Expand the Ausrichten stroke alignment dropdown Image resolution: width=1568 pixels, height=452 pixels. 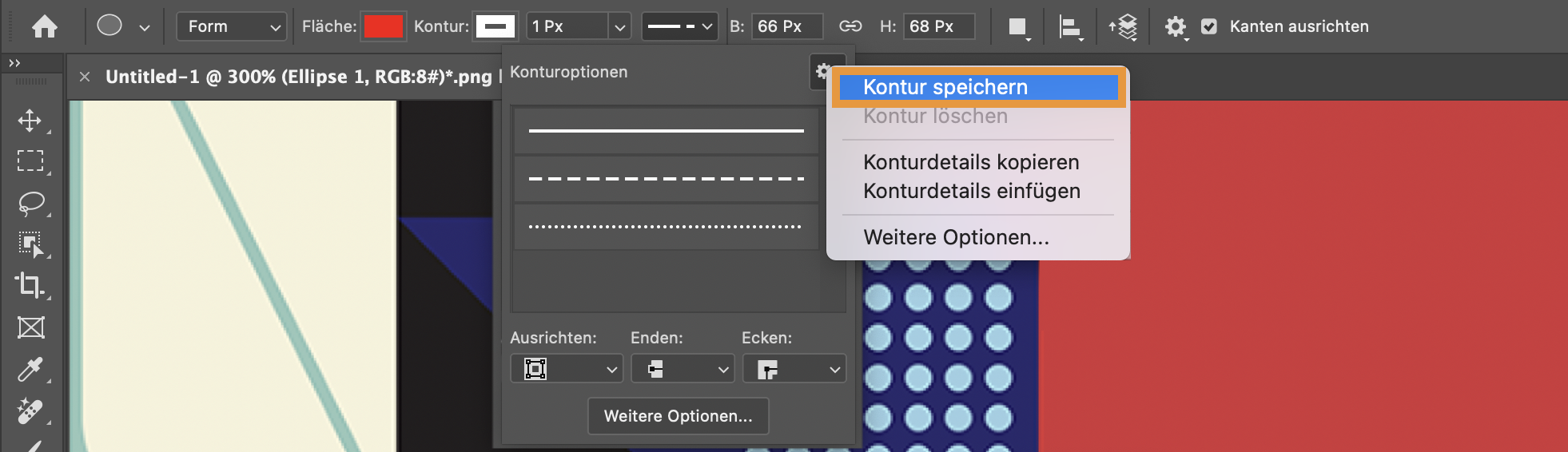tap(566, 369)
